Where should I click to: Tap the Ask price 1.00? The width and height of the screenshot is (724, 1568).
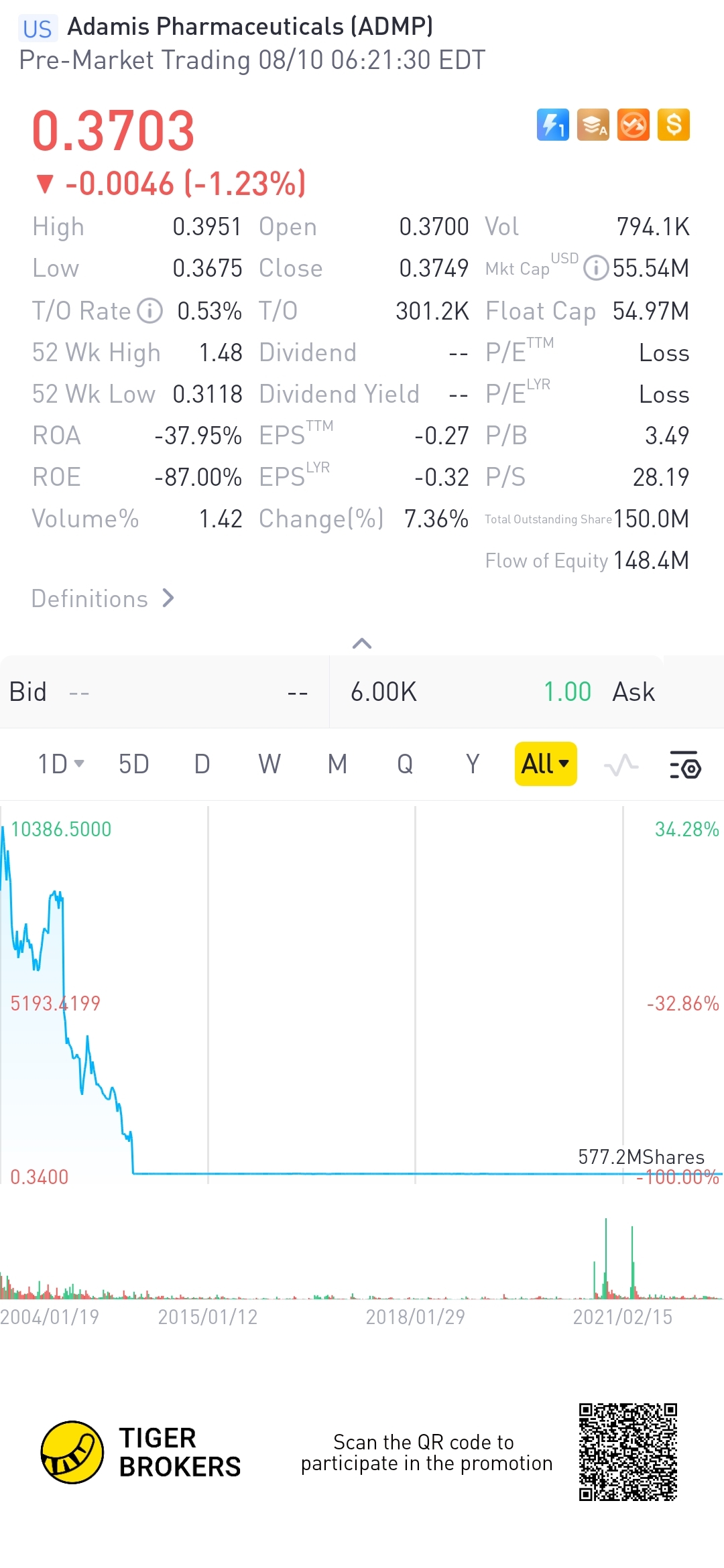point(567,692)
